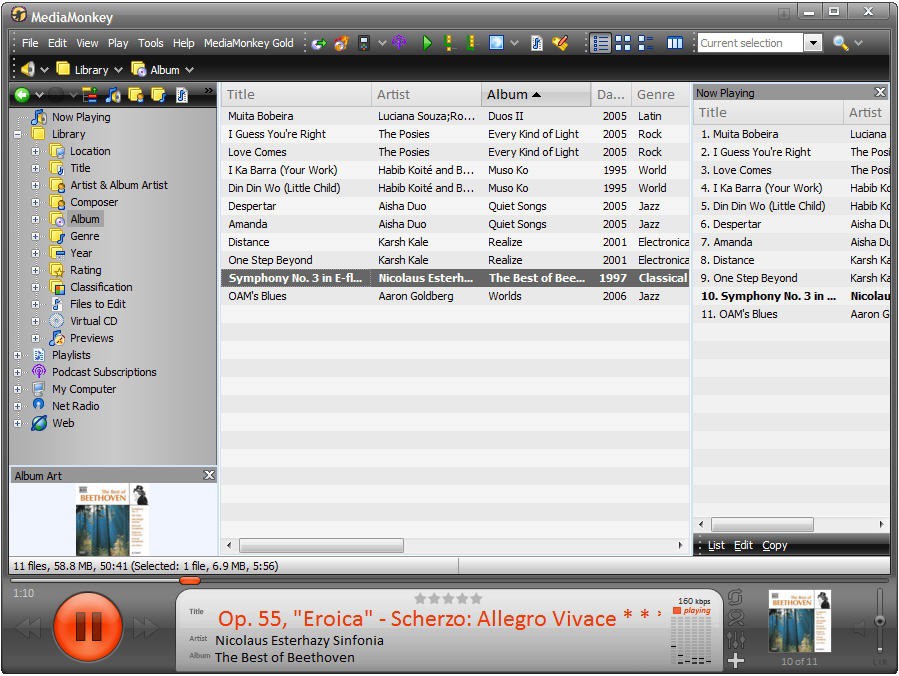This screenshot has height=676, width=899.
Task: Click the portable device sync icon
Action: coord(363,43)
